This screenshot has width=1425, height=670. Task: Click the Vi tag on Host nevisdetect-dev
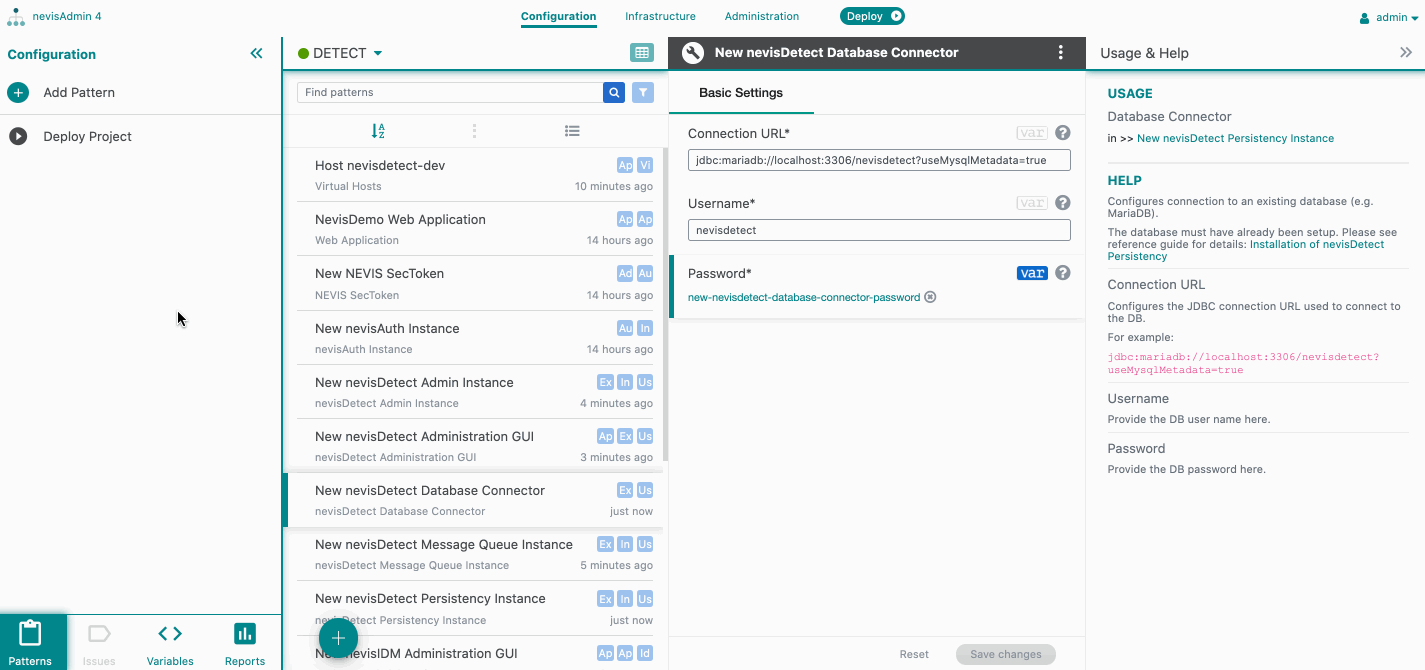click(x=645, y=165)
